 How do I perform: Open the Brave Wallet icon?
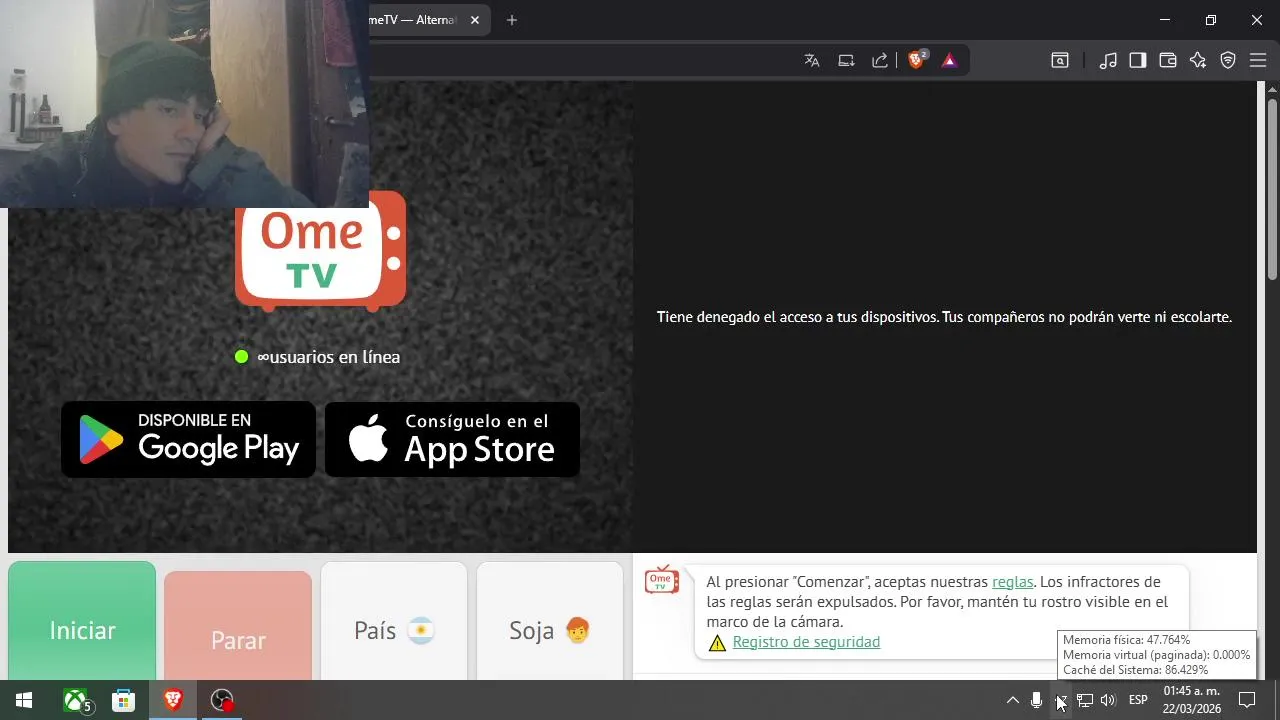[x=1168, y=60]
